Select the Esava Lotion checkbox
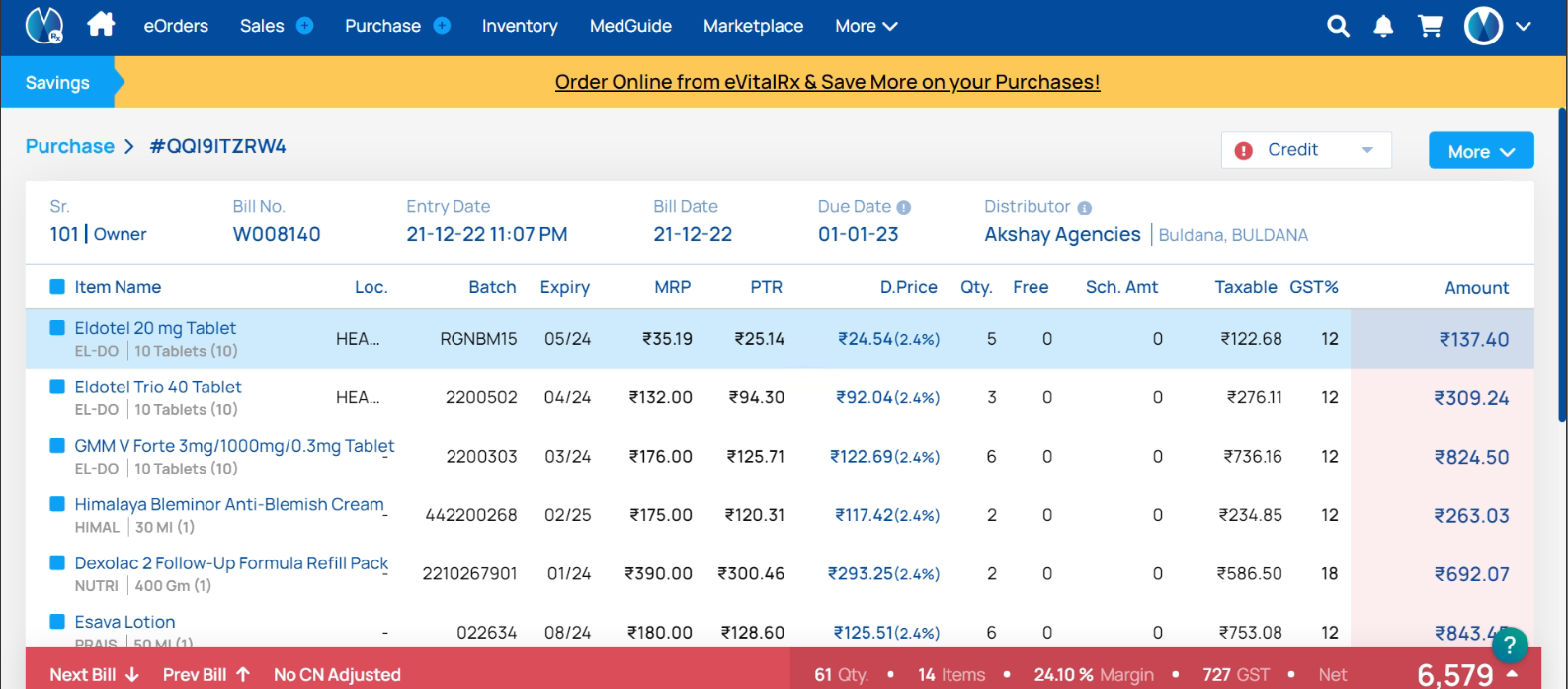This screenshot has width=1568, height=689. point(57,622)
